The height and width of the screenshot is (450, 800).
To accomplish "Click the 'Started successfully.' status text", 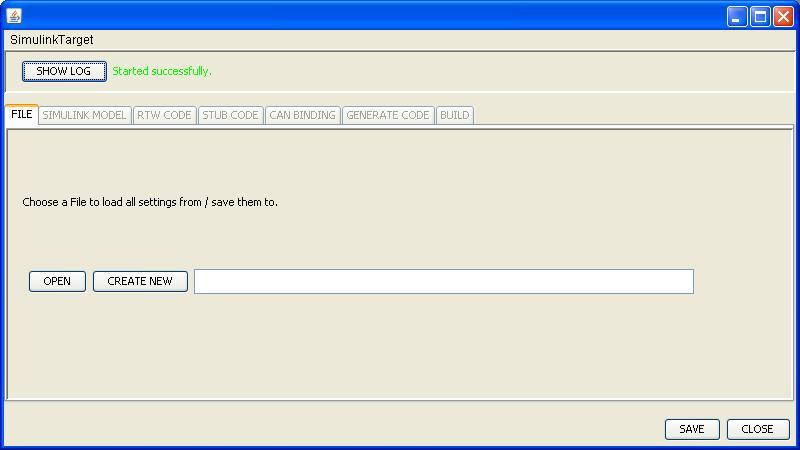I will [x=162, y=71].
